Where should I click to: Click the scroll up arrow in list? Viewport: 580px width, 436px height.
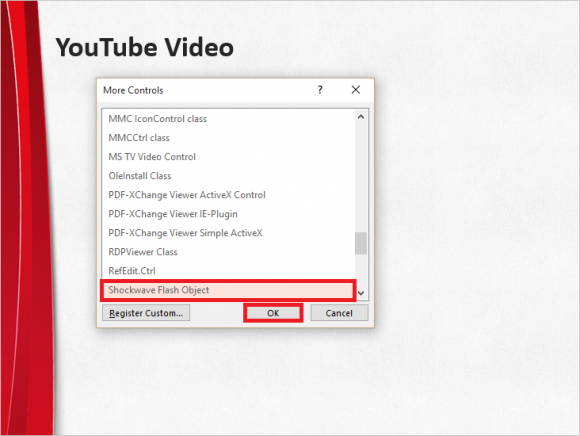tap(361, 117)
